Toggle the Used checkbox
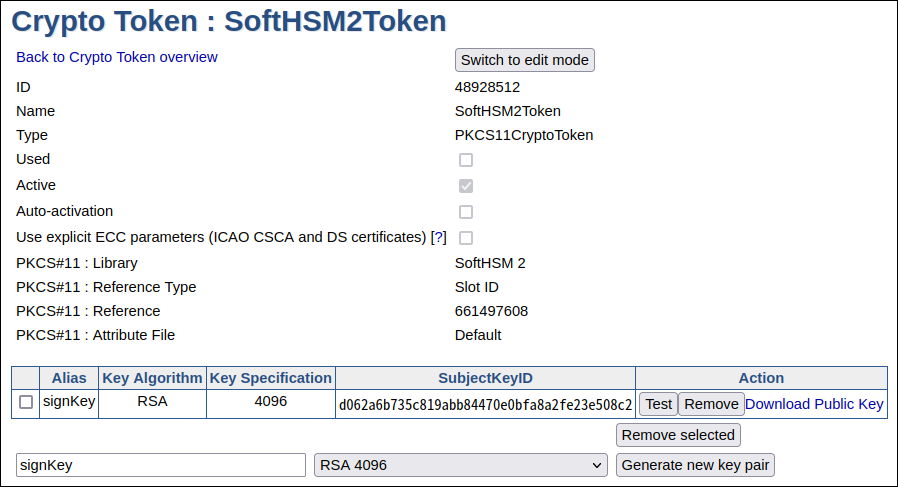 pos(466,160)
